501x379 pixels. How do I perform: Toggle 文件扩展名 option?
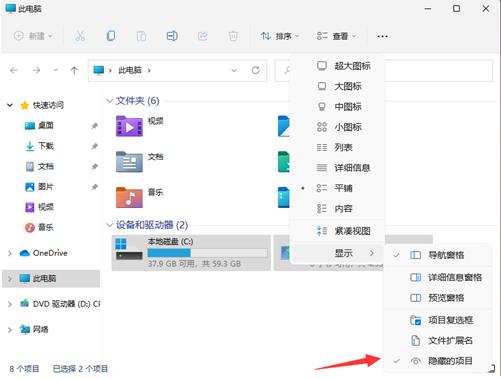click(x=438, y=340)
